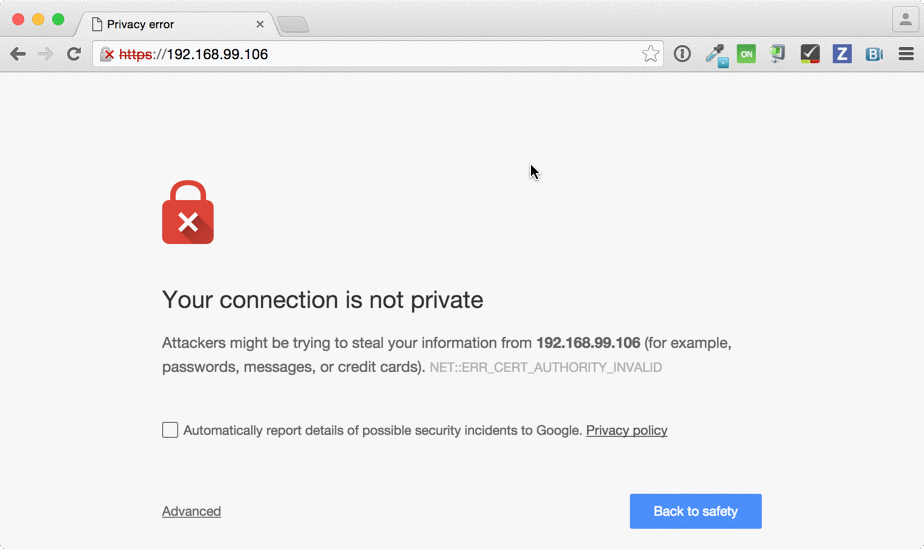Open the user profile button
924x549 pixels.
[905, 19]
